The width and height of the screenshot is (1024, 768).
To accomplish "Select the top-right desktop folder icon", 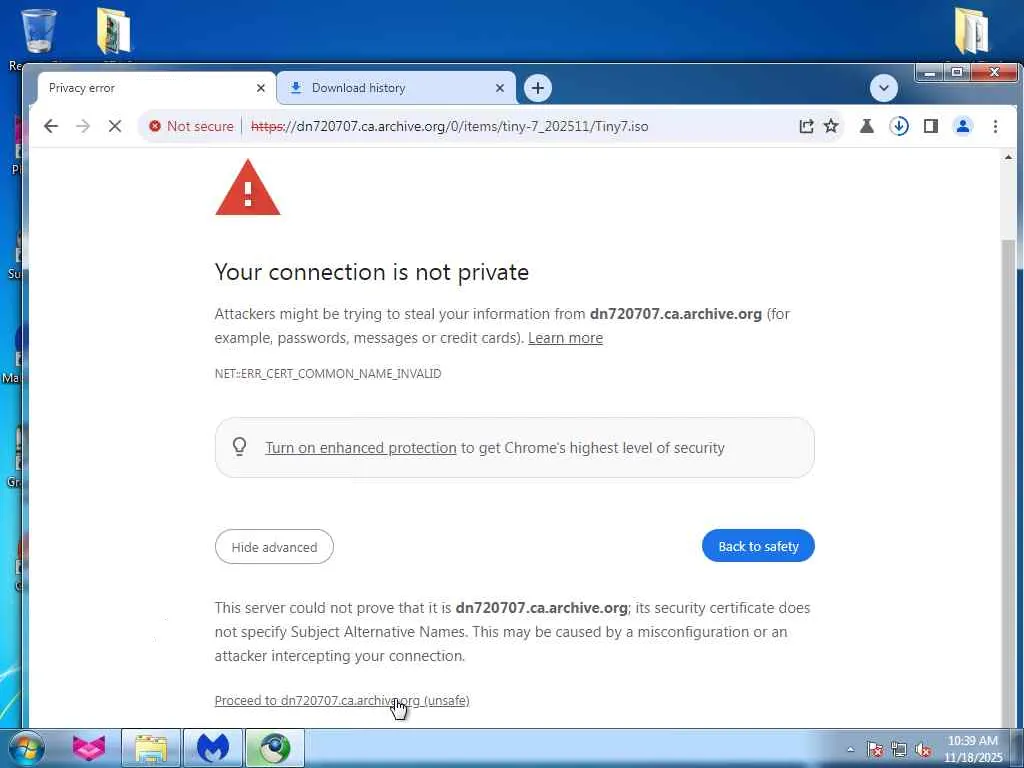I will (x=971, y=31).
